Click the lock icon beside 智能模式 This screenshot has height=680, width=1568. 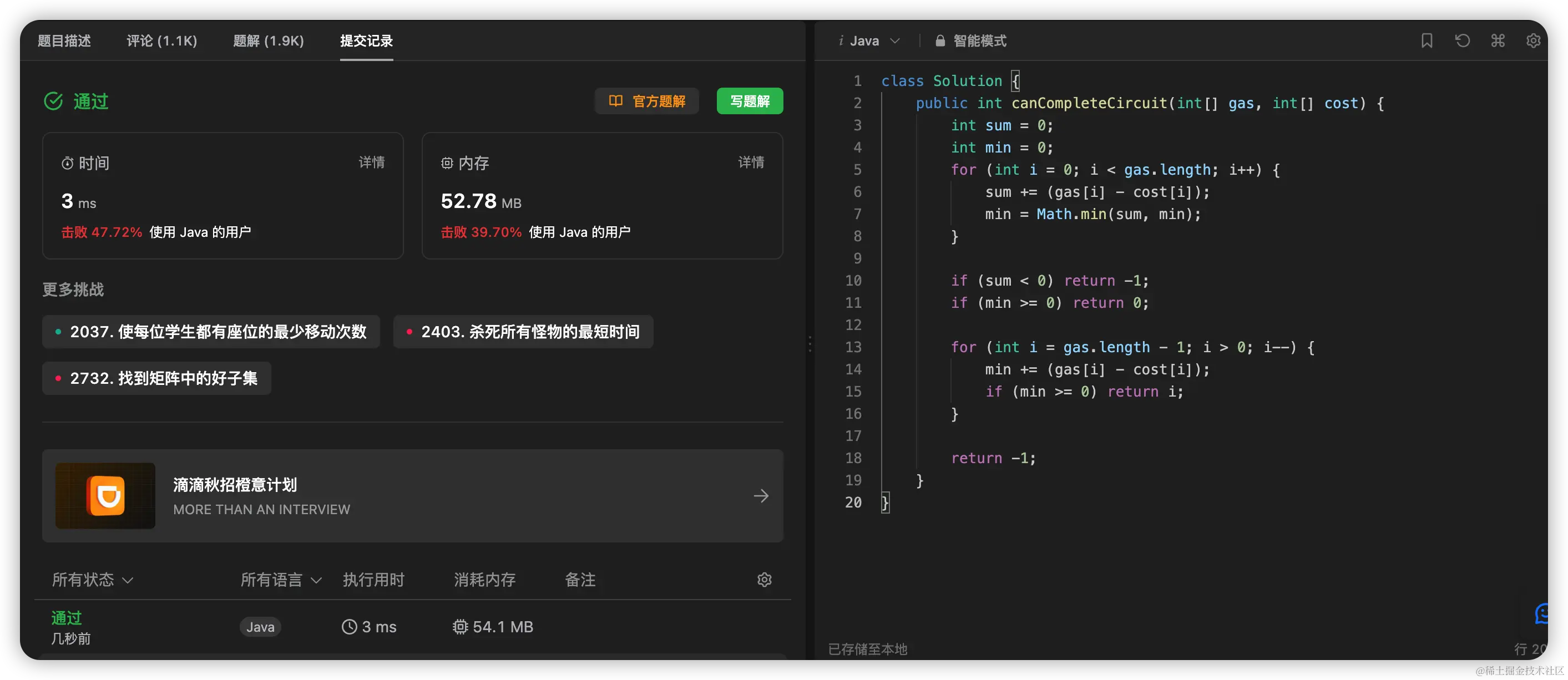click(x=940, y=40)
